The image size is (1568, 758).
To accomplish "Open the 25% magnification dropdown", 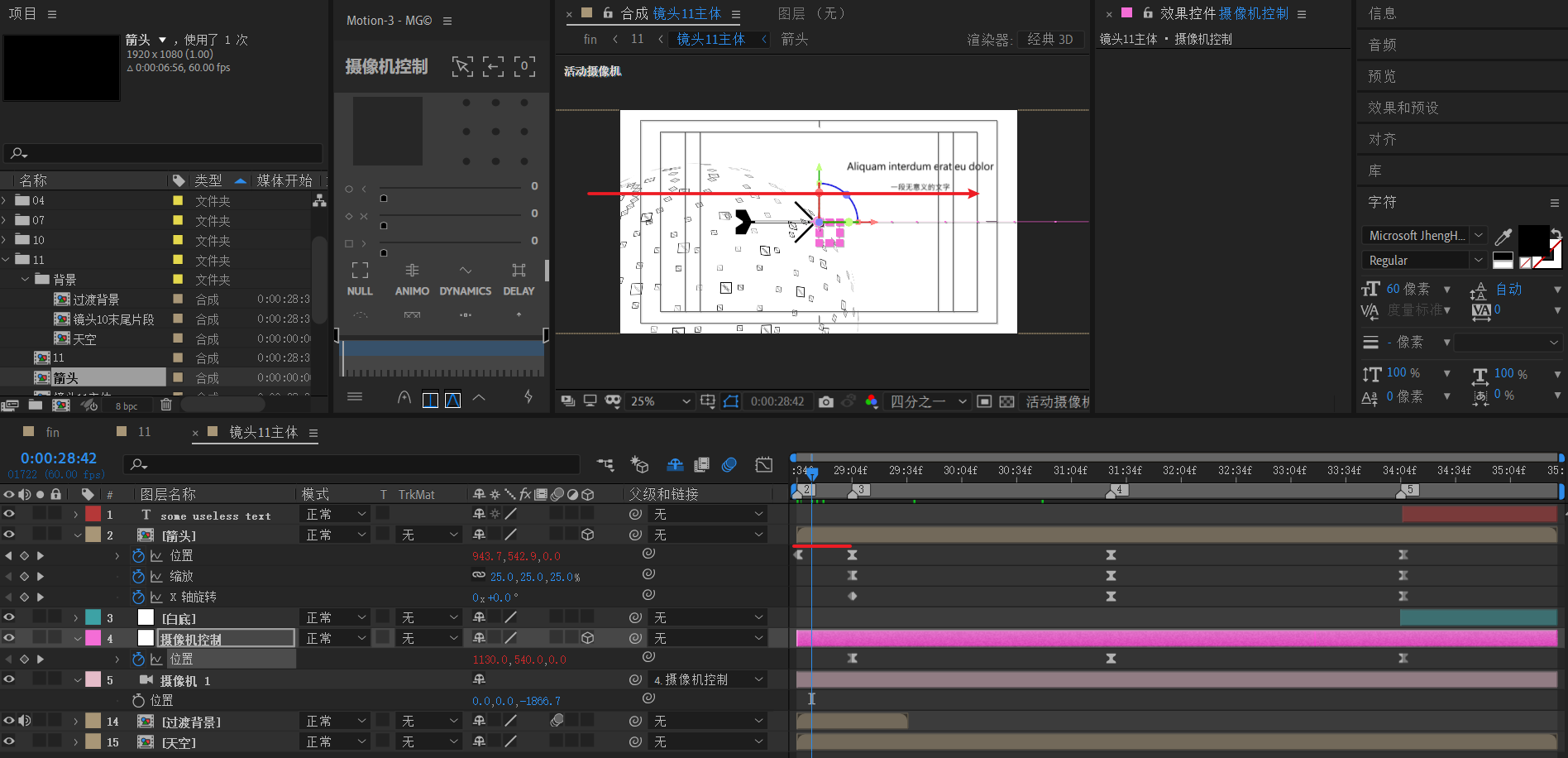I will point(660,401).
